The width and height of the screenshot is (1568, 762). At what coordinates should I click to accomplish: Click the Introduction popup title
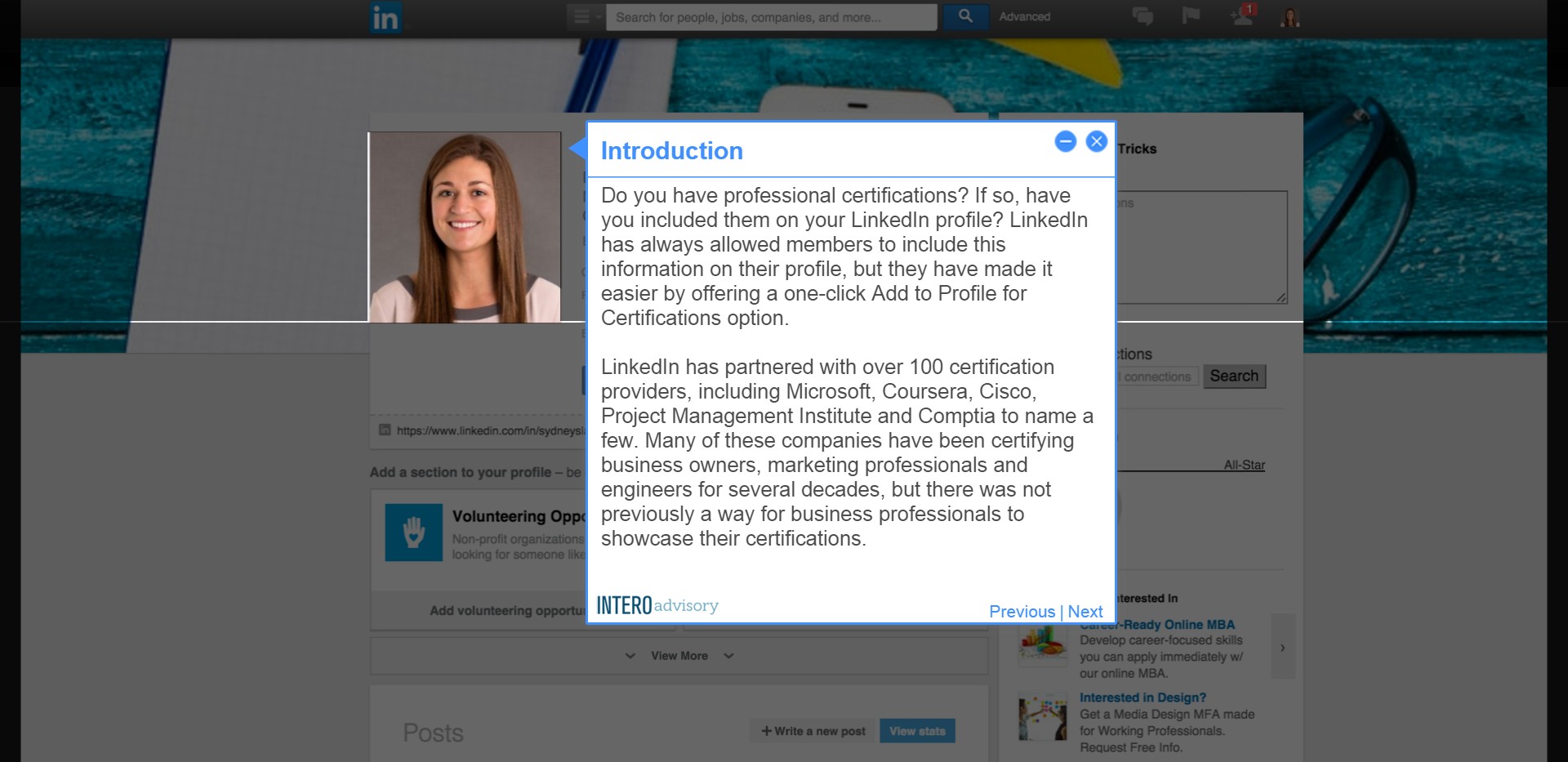tap(671, 151)
